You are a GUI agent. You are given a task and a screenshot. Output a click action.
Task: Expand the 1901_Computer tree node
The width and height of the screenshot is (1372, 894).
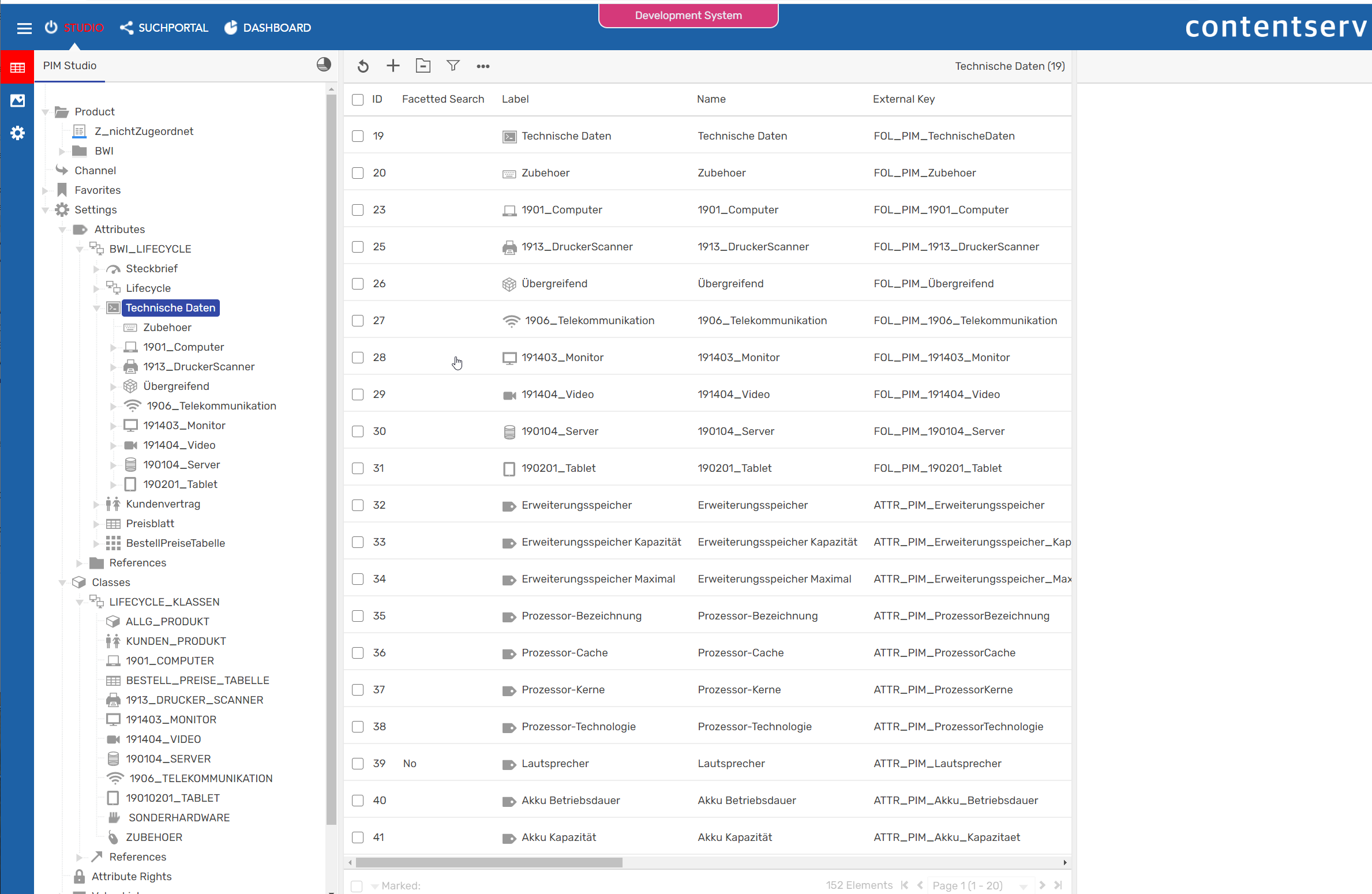[113, 347]
